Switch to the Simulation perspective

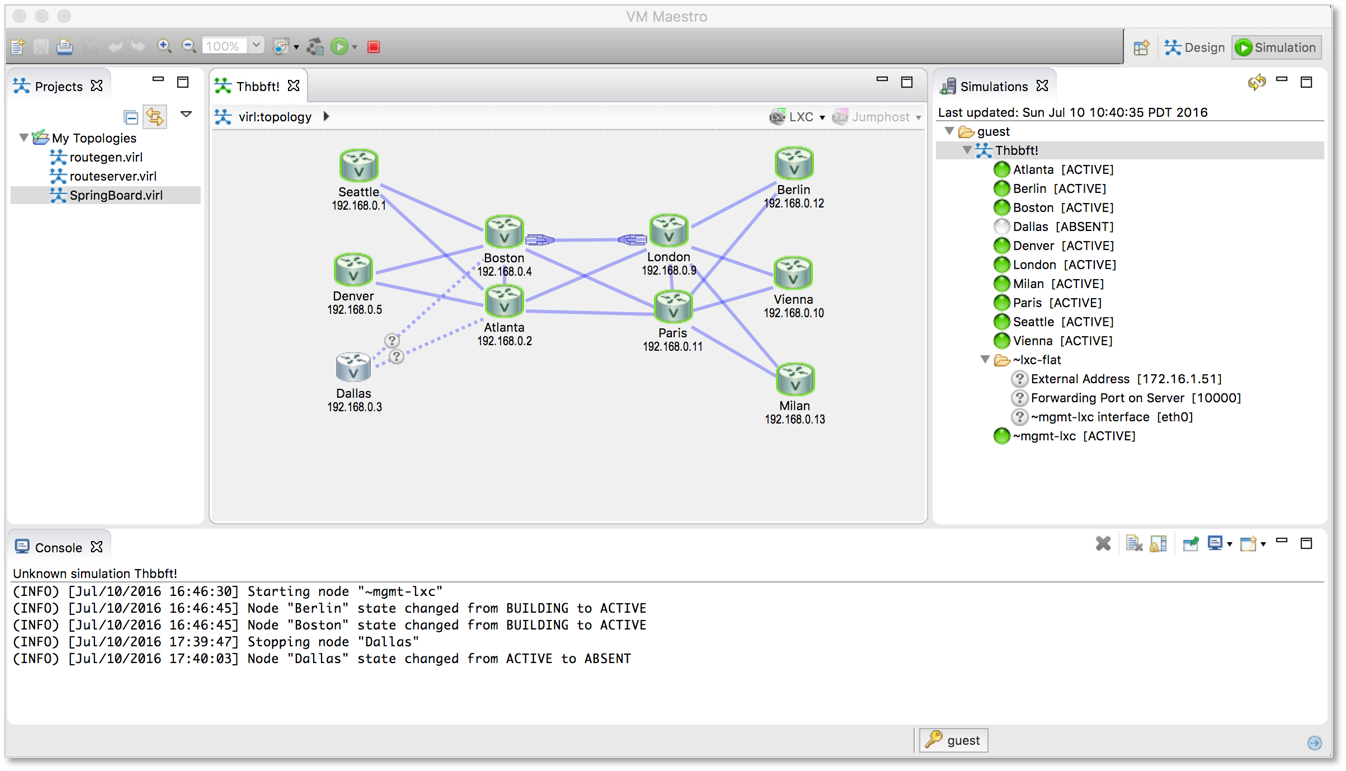[x=1275, y=47]
